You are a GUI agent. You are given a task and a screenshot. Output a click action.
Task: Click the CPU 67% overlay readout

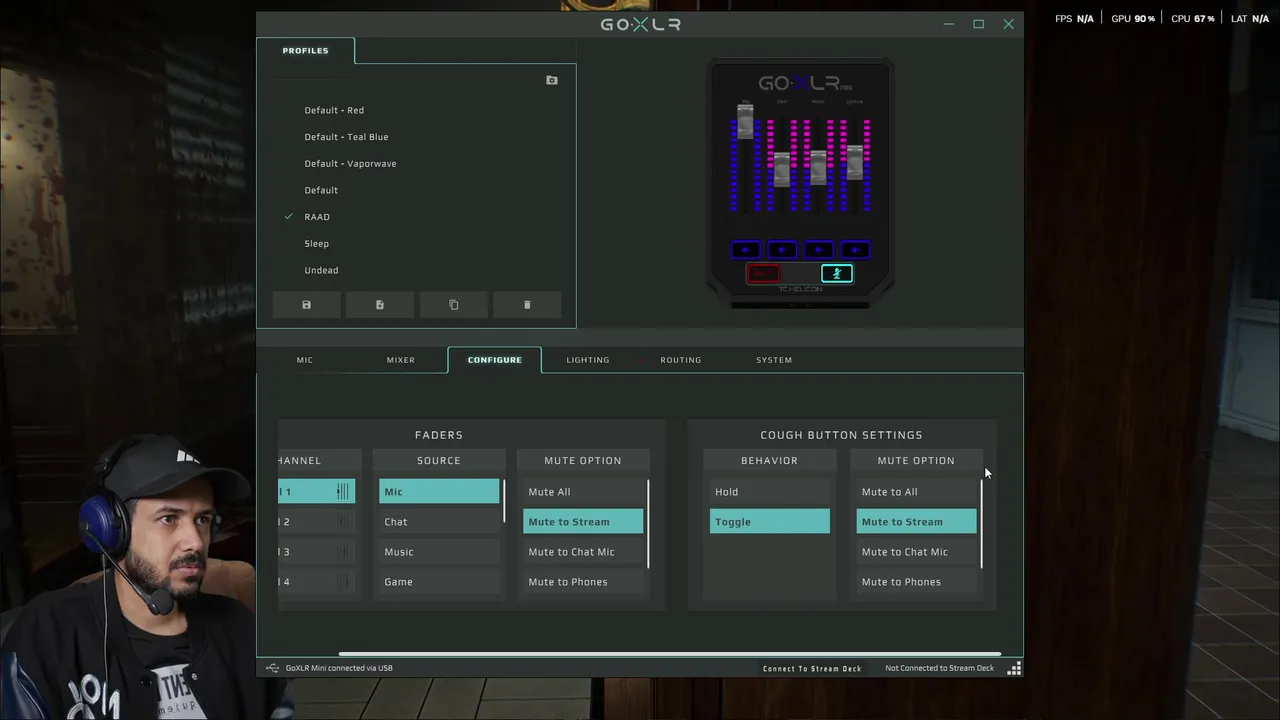1193,19
